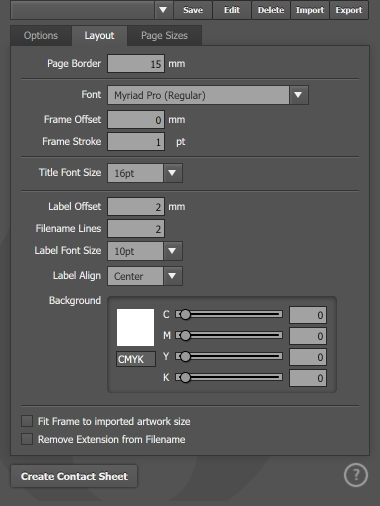
Task: Click the preset name field at top
Action: click(x=82, y=10)
